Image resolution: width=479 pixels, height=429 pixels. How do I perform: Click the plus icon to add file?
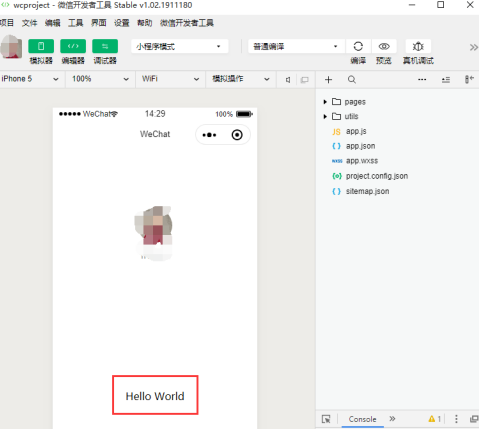(x=328, y=80)
